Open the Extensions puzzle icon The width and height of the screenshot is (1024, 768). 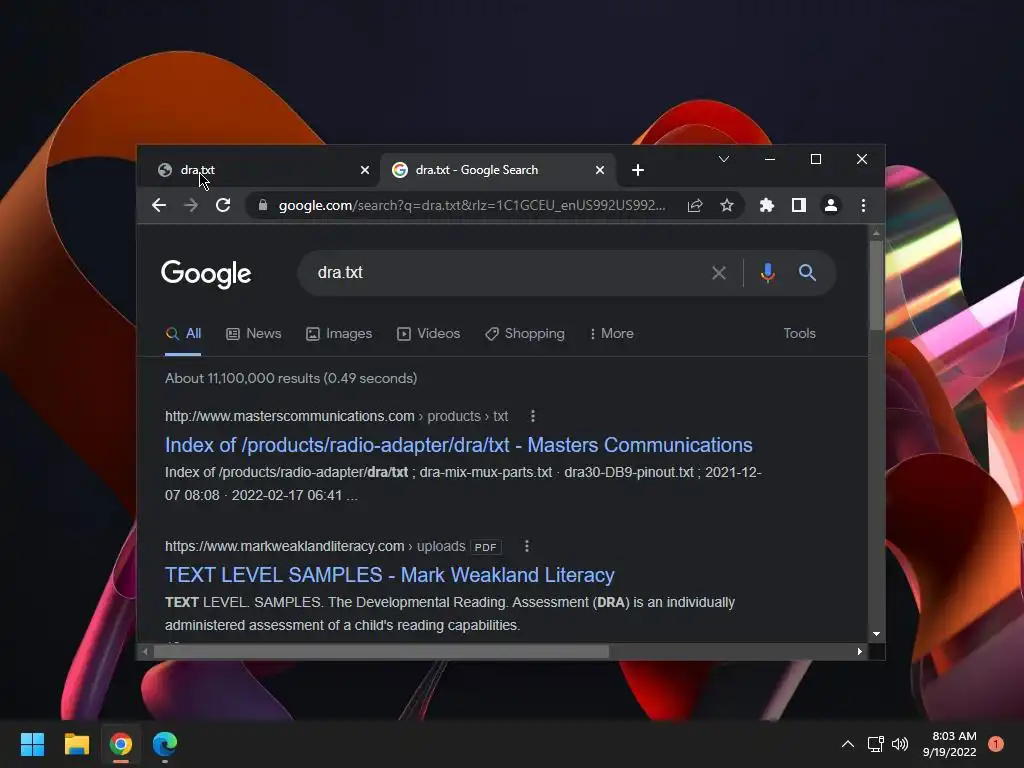pyautogui.click(x=767, y=205)
